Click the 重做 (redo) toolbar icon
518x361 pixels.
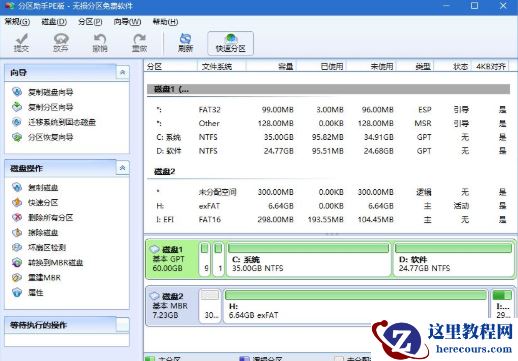click(139, 43)
